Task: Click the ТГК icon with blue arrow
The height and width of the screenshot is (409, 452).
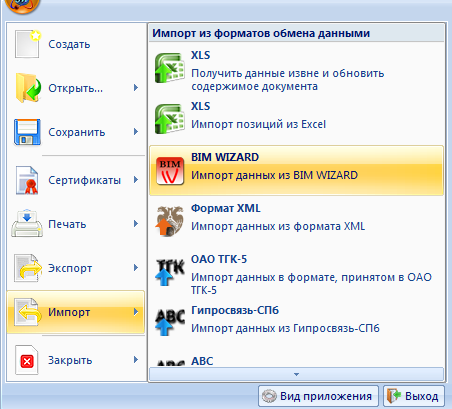Action: click(x=170, y=272)
